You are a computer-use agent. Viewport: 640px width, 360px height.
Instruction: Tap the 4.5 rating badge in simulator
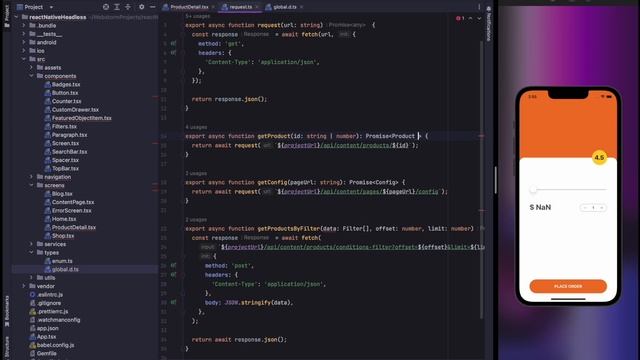[599, 158]
